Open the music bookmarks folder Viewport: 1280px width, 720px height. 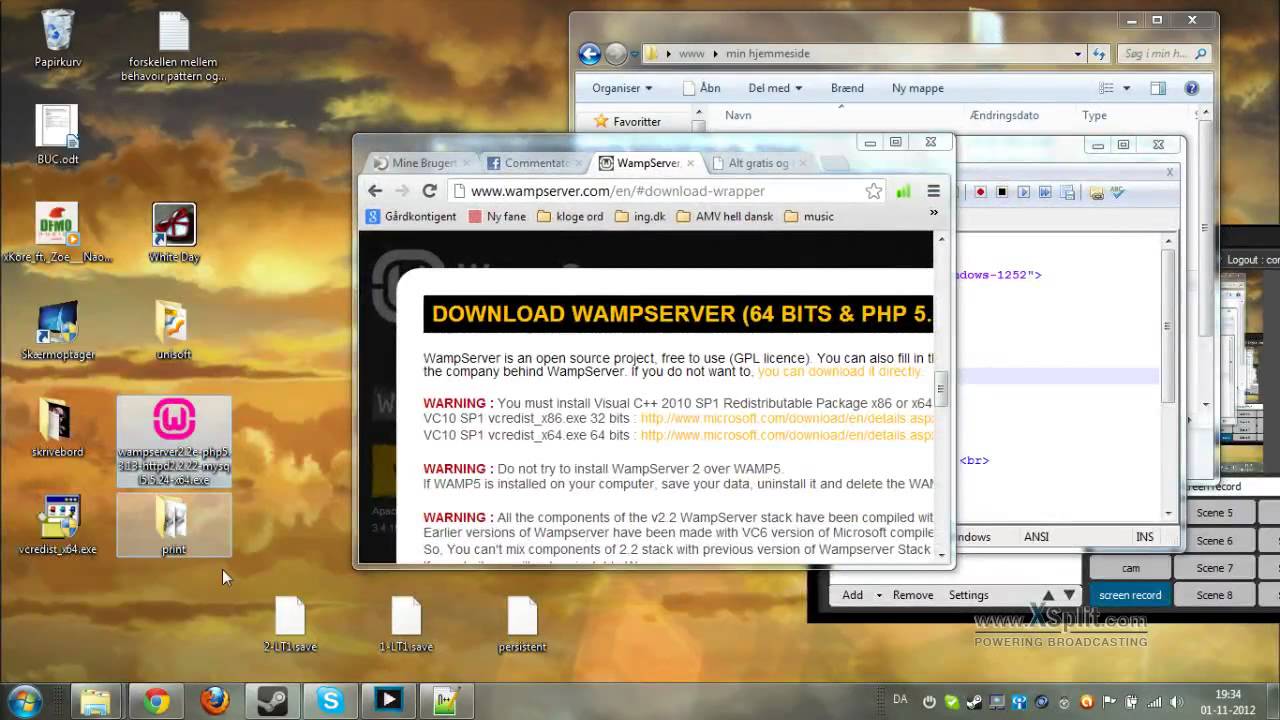pyautogui.click(x=809, y=216)
